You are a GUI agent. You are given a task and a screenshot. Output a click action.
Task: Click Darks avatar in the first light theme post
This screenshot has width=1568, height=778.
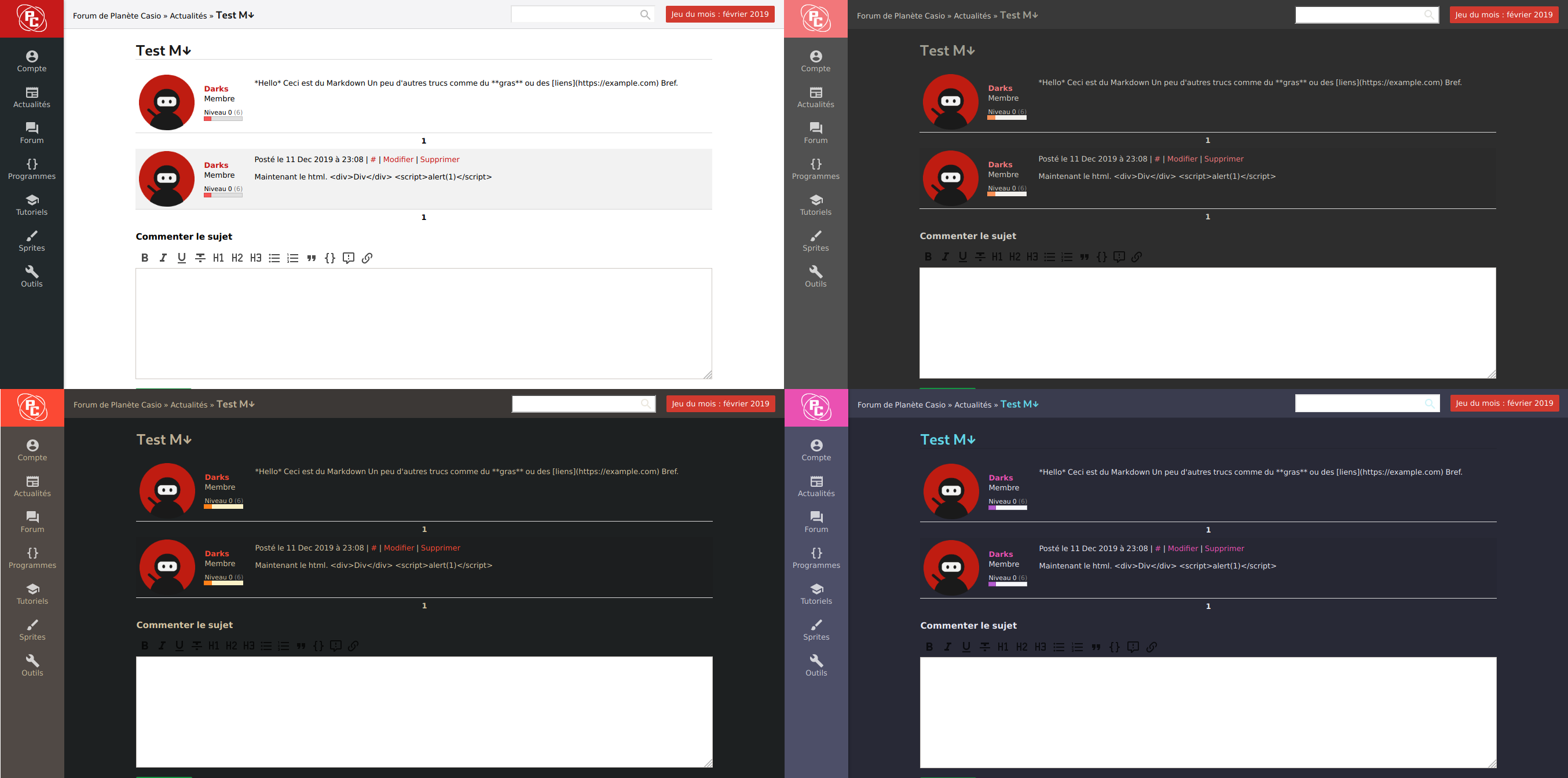[167, 102]
